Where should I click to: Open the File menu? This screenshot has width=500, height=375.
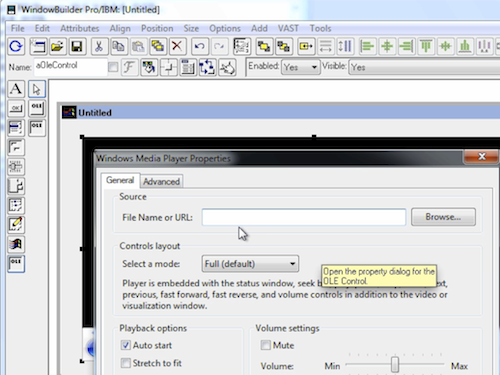17,28
